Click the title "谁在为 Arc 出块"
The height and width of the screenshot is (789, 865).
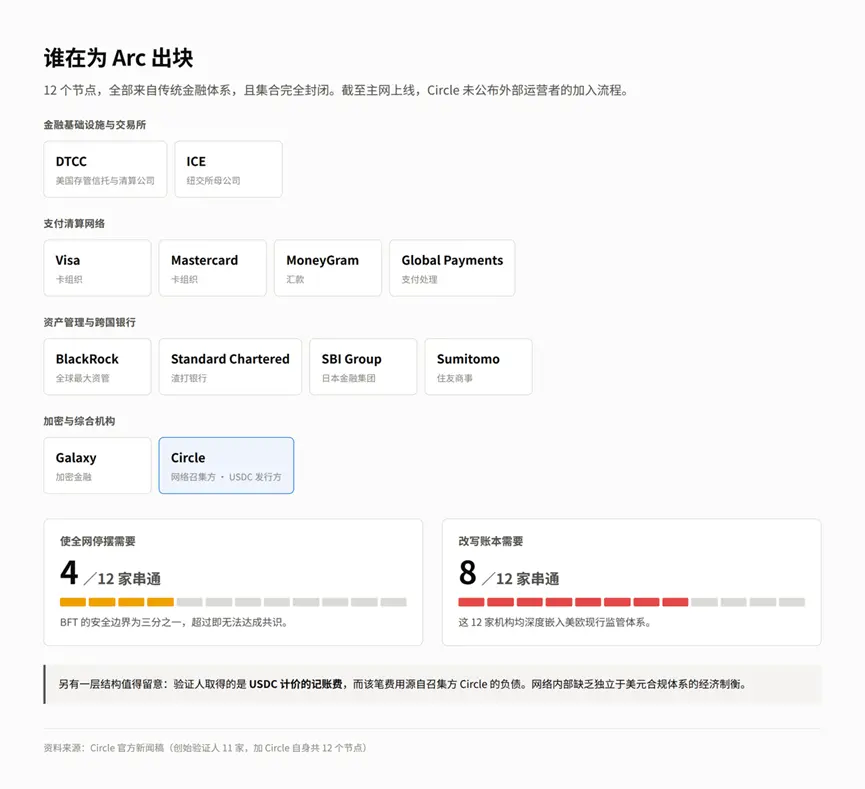pyautogui.click(x=119, y=58)
